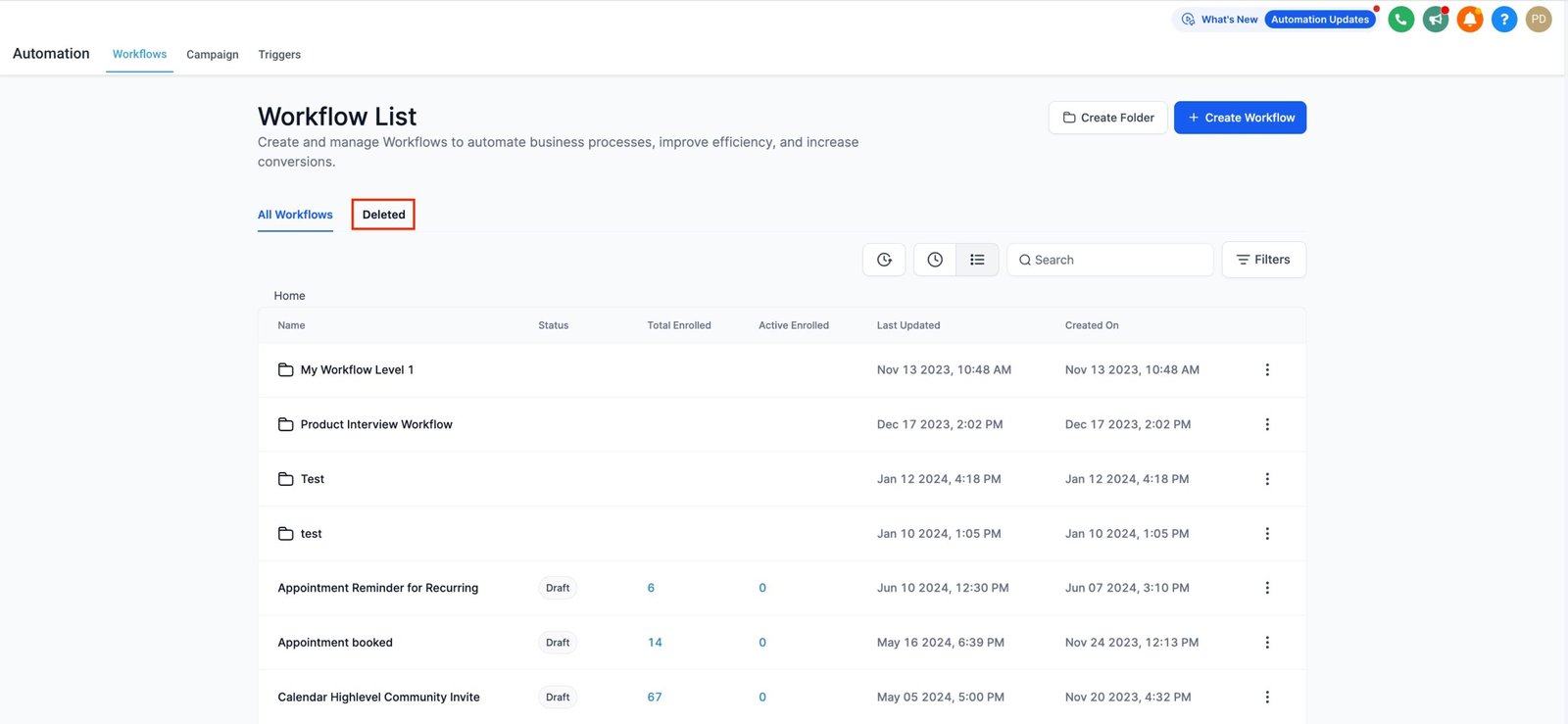Switch to the Deleted tab
Screen dimensions: 1568x724
coord(383,215)
